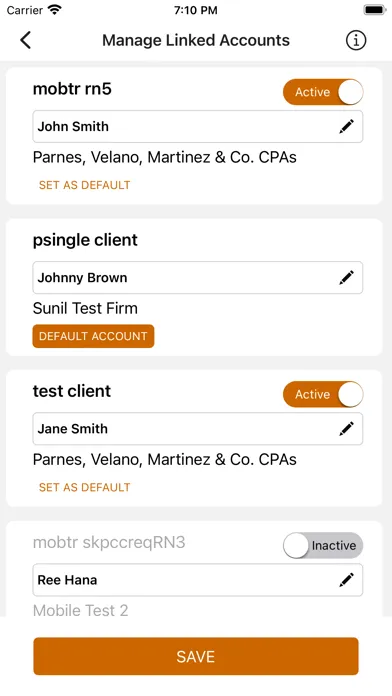Save linked account changes
Viewport: 392px width, 696px height.
coord(196,656)
